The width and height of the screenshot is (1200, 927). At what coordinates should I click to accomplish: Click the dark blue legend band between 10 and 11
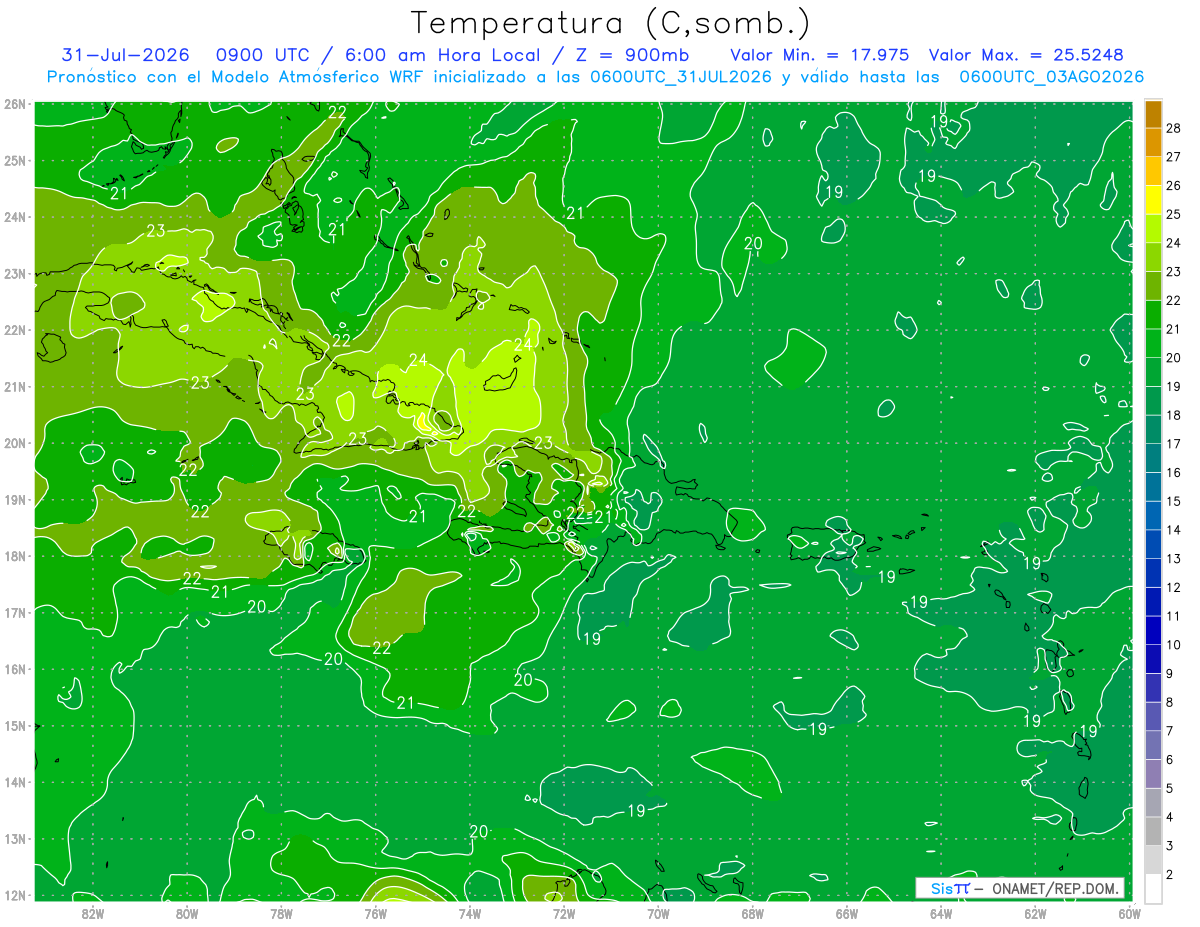tap(1153, 629)
